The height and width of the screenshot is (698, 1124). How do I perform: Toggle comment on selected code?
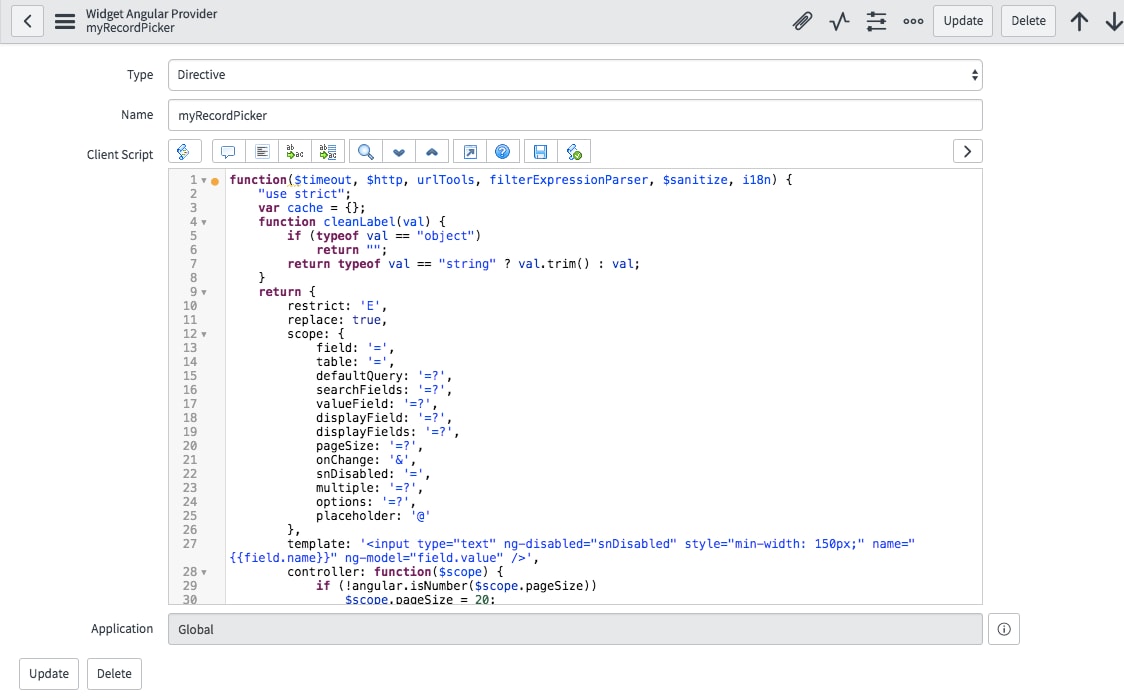tap(228, 152)
